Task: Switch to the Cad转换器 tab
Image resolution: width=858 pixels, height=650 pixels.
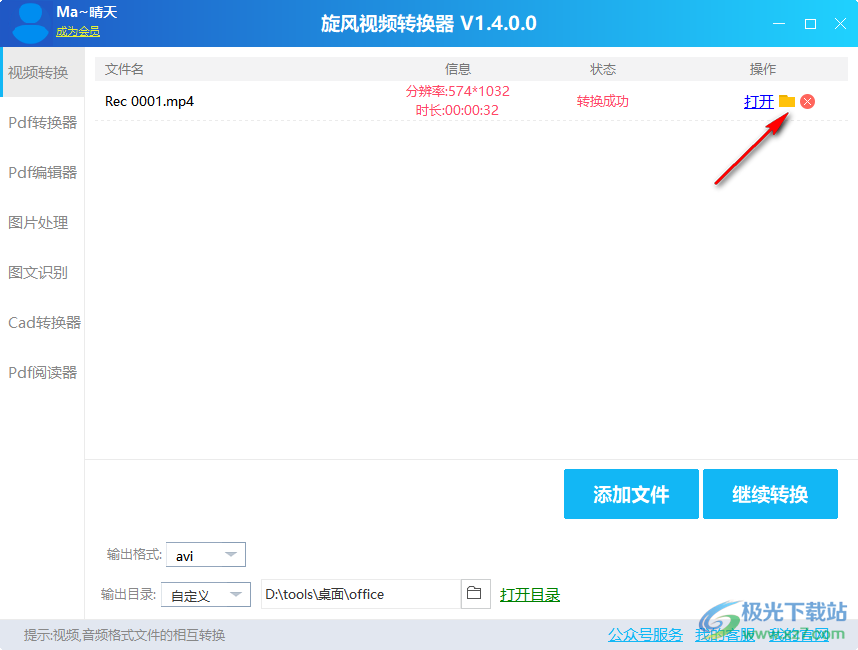Action: 41,322
